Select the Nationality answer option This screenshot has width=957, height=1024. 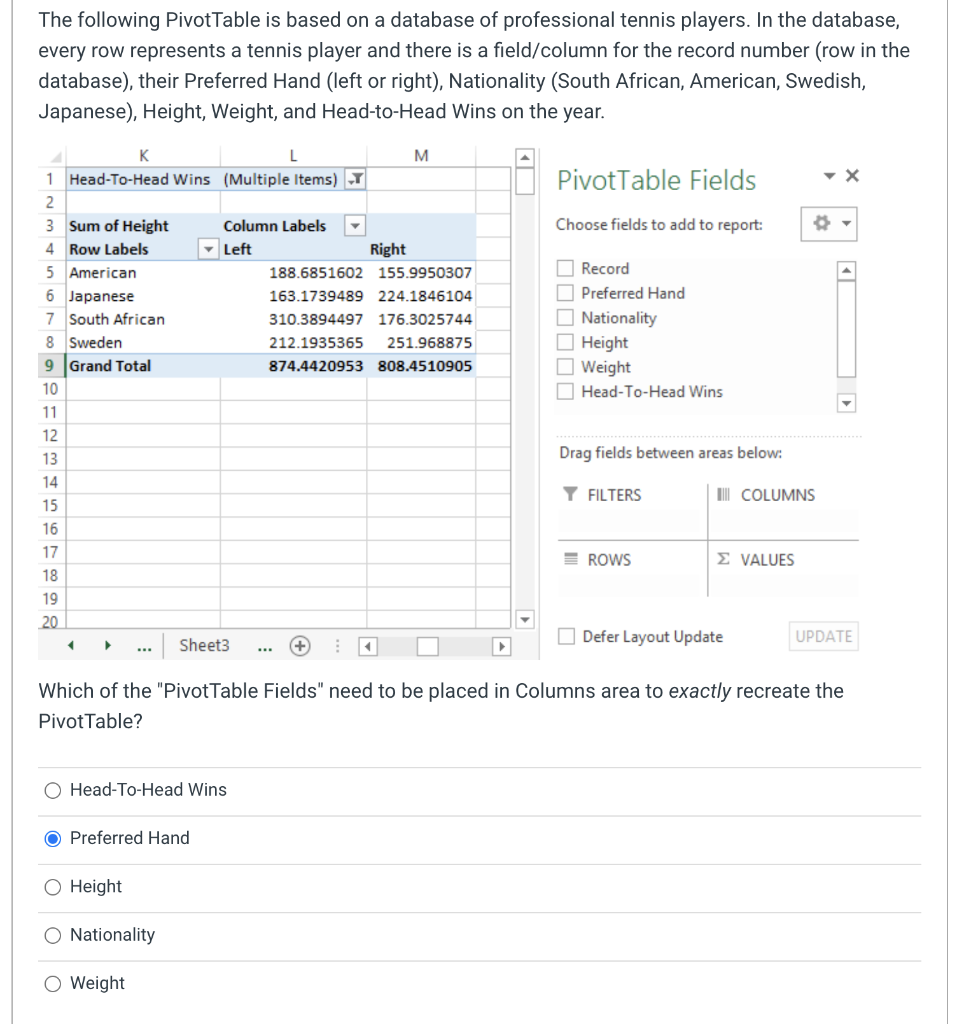[x=52, y=934]
